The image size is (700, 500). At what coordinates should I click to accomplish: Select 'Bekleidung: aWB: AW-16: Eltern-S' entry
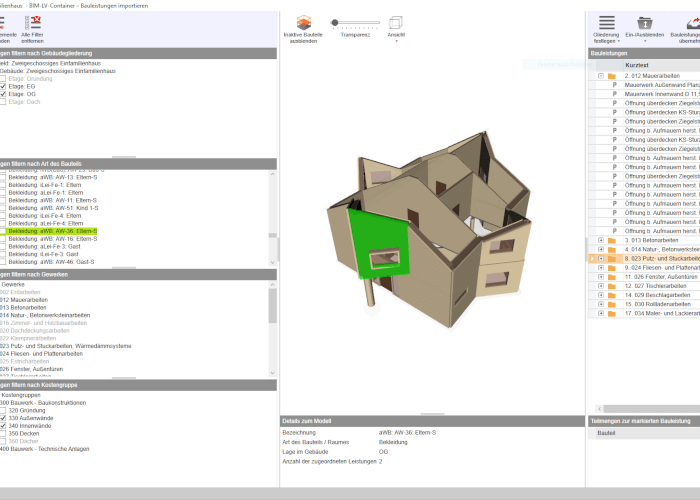(x=53, y=239)
